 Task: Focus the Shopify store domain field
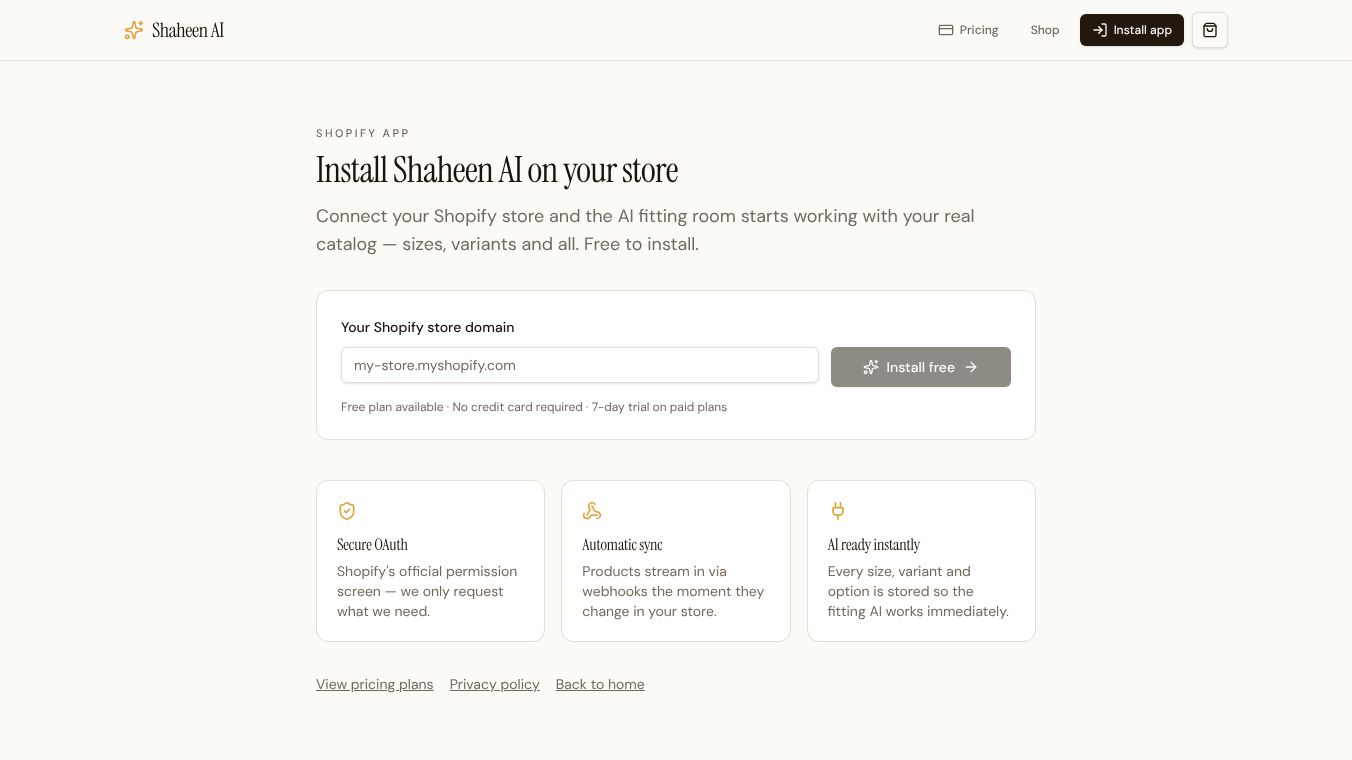tap(580, 365)
